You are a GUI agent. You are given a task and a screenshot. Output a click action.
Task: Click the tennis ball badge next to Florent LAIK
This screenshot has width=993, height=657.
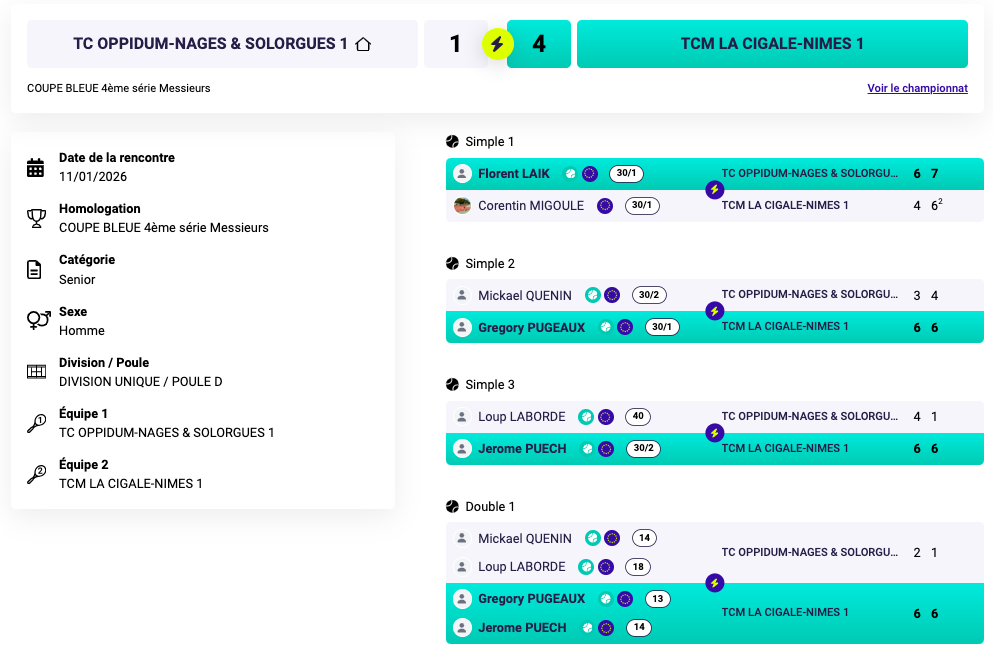click(x=570, y=174)
